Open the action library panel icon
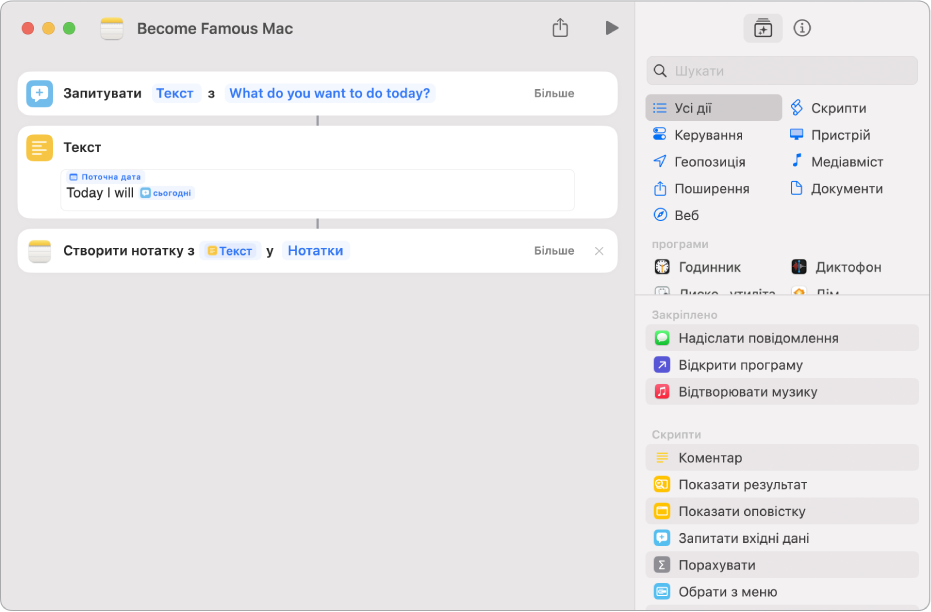 pos(762,28)
